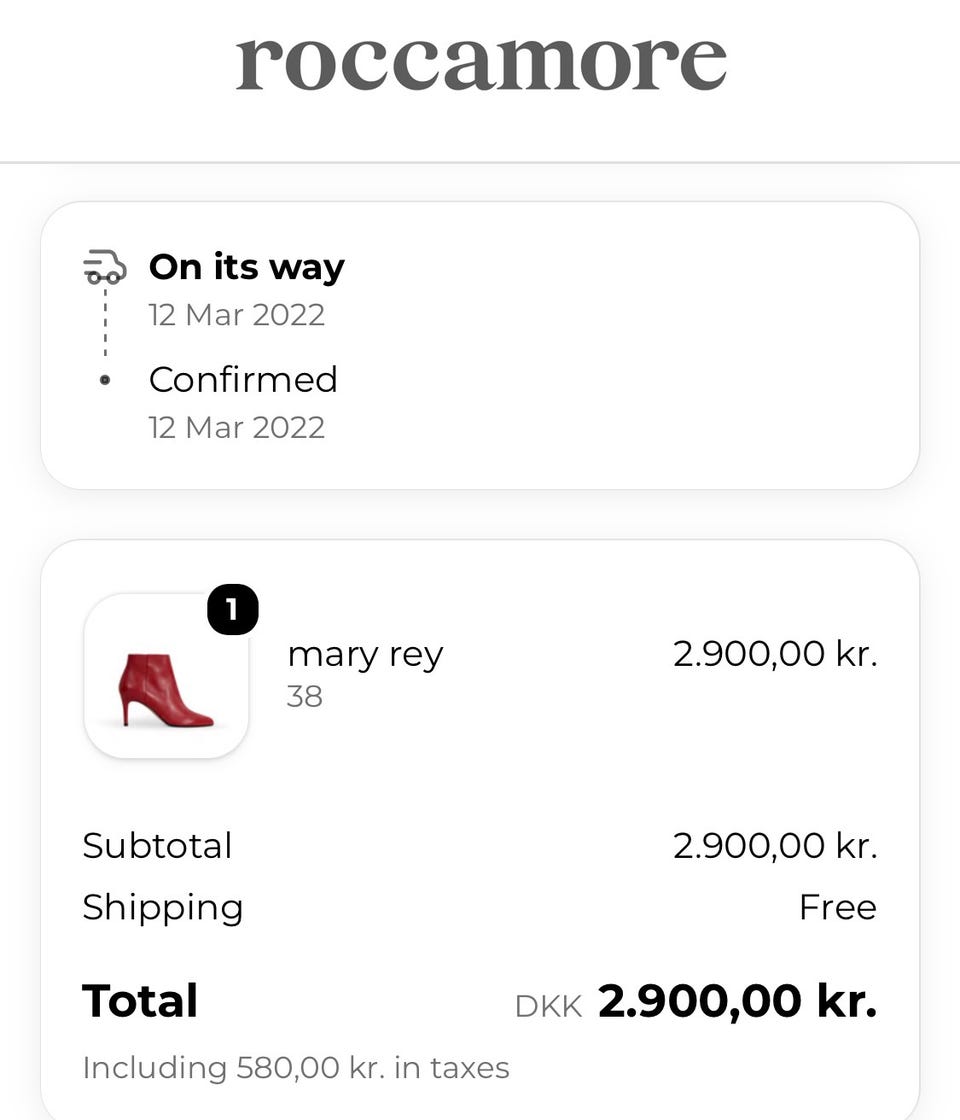Click the delivery truck icon

coord(105,267)
